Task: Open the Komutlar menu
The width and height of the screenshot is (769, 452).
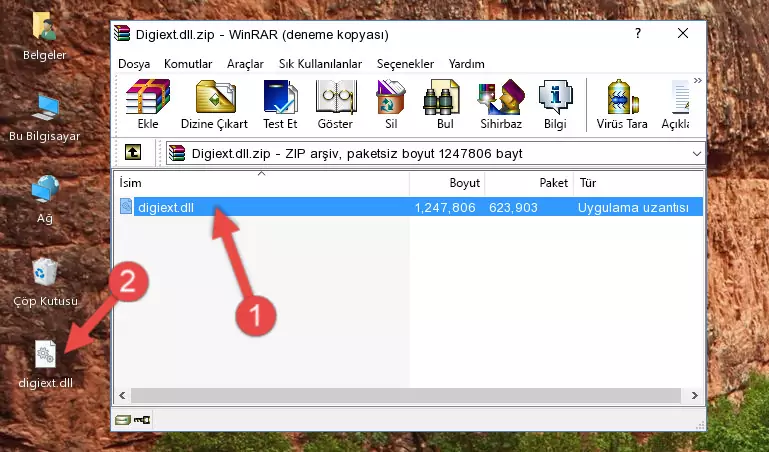Action: click(188, 64)
